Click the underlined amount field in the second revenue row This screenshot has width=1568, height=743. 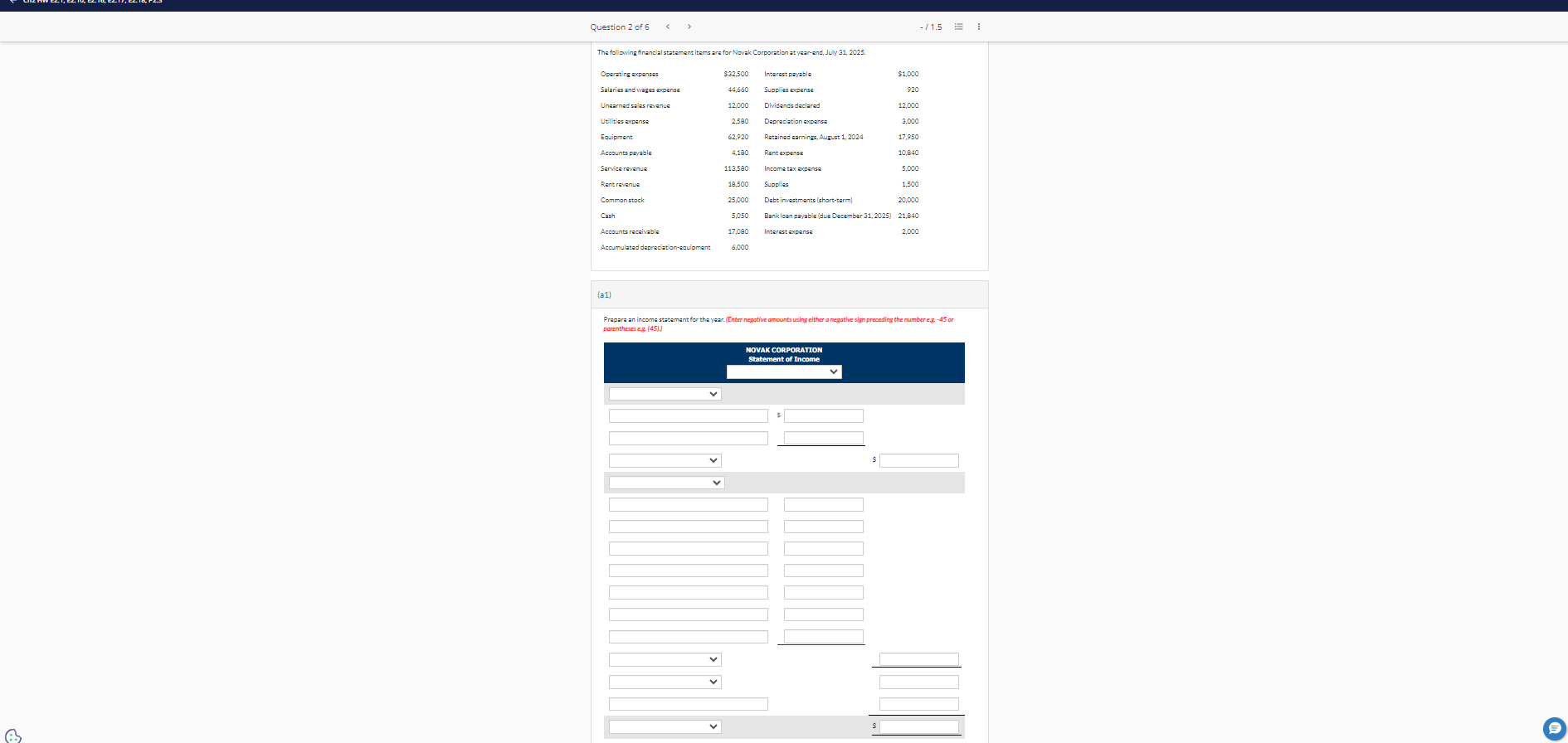point(824,438)
